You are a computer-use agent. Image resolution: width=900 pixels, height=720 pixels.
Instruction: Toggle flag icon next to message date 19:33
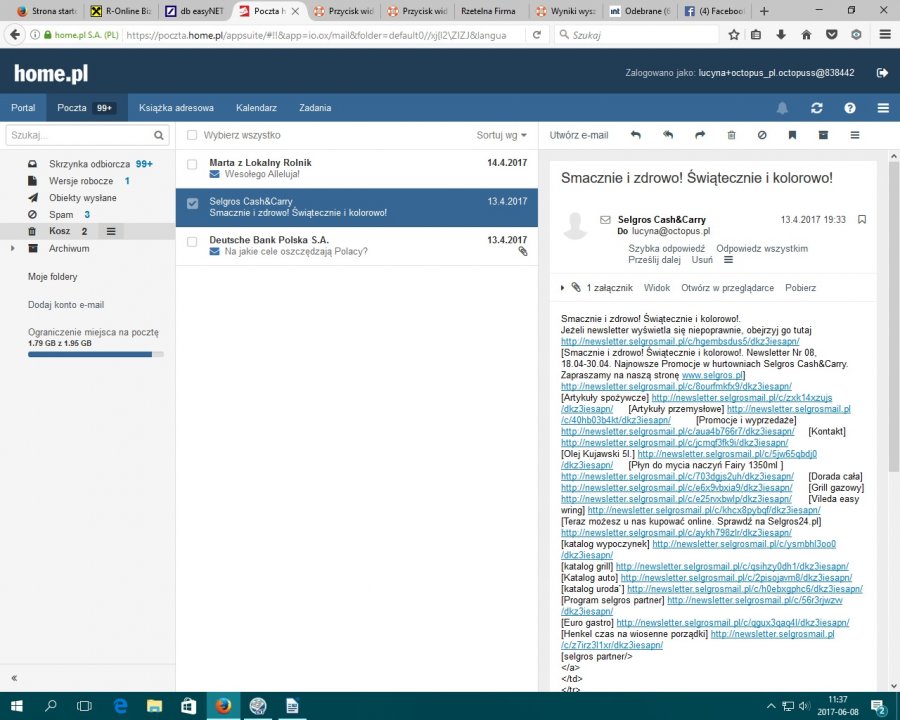point(862,219)
